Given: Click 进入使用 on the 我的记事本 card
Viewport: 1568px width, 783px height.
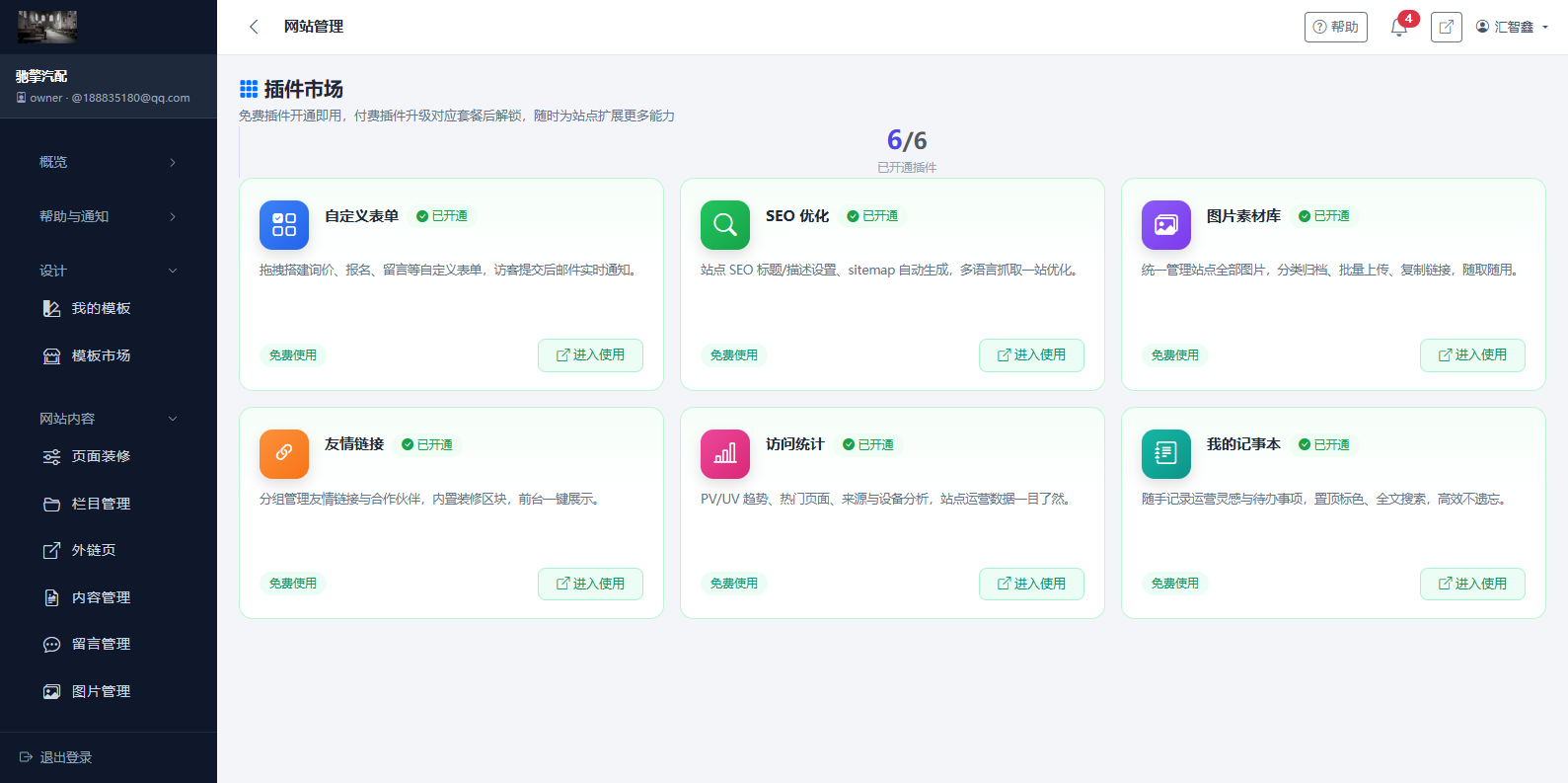Looking at the screenshot, I should (1472, 584).
